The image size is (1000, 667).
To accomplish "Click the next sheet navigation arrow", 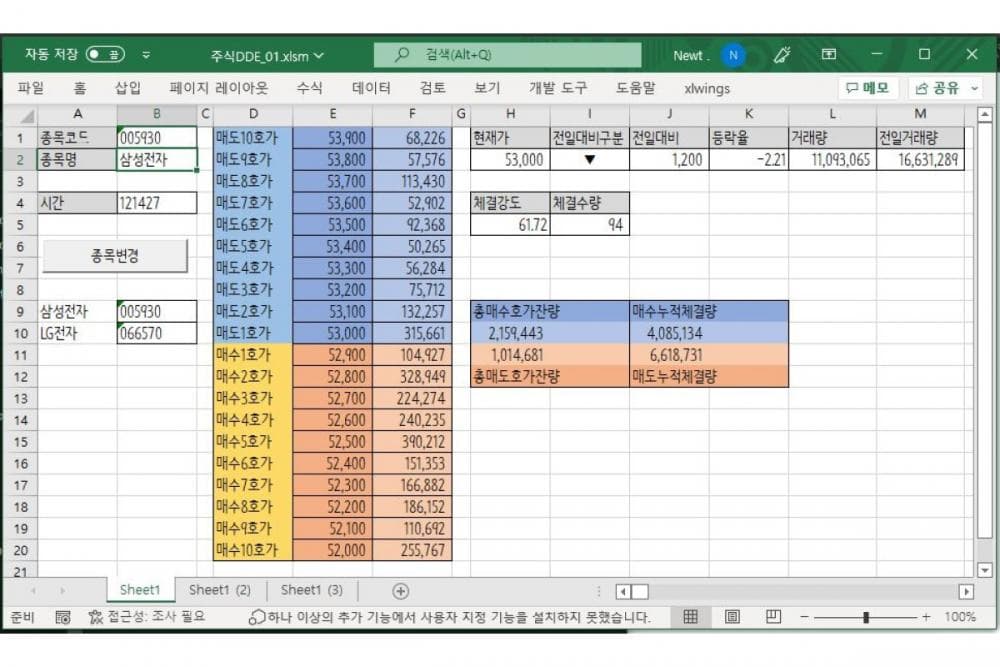I will 62,591.
